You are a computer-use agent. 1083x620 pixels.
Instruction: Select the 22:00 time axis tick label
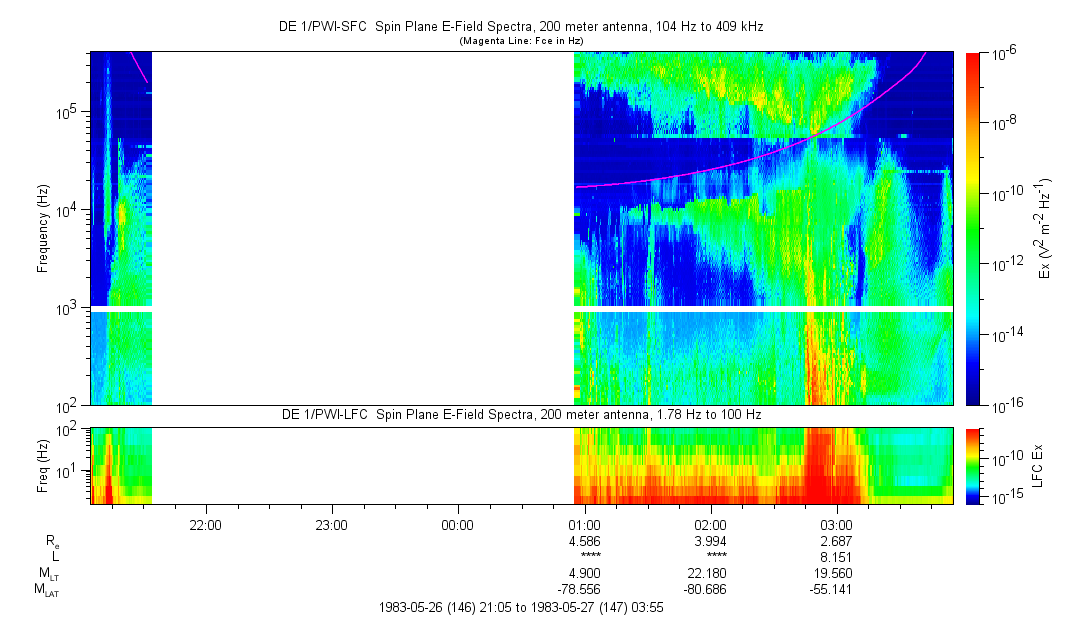(x=204, y=523)
